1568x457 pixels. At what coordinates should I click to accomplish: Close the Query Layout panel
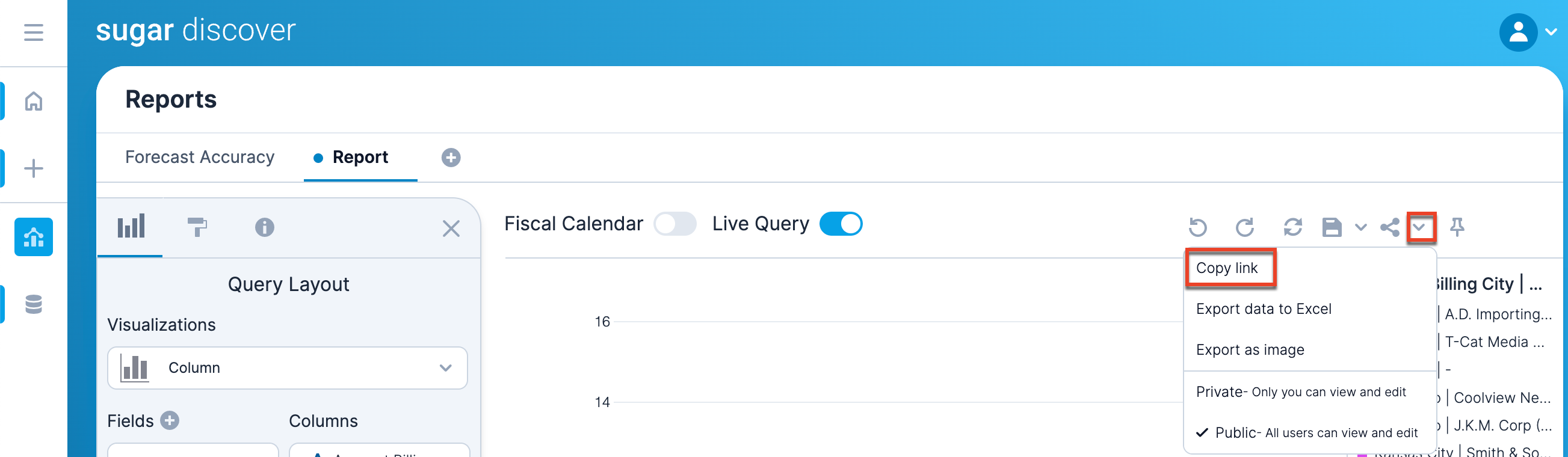(451, 229)
